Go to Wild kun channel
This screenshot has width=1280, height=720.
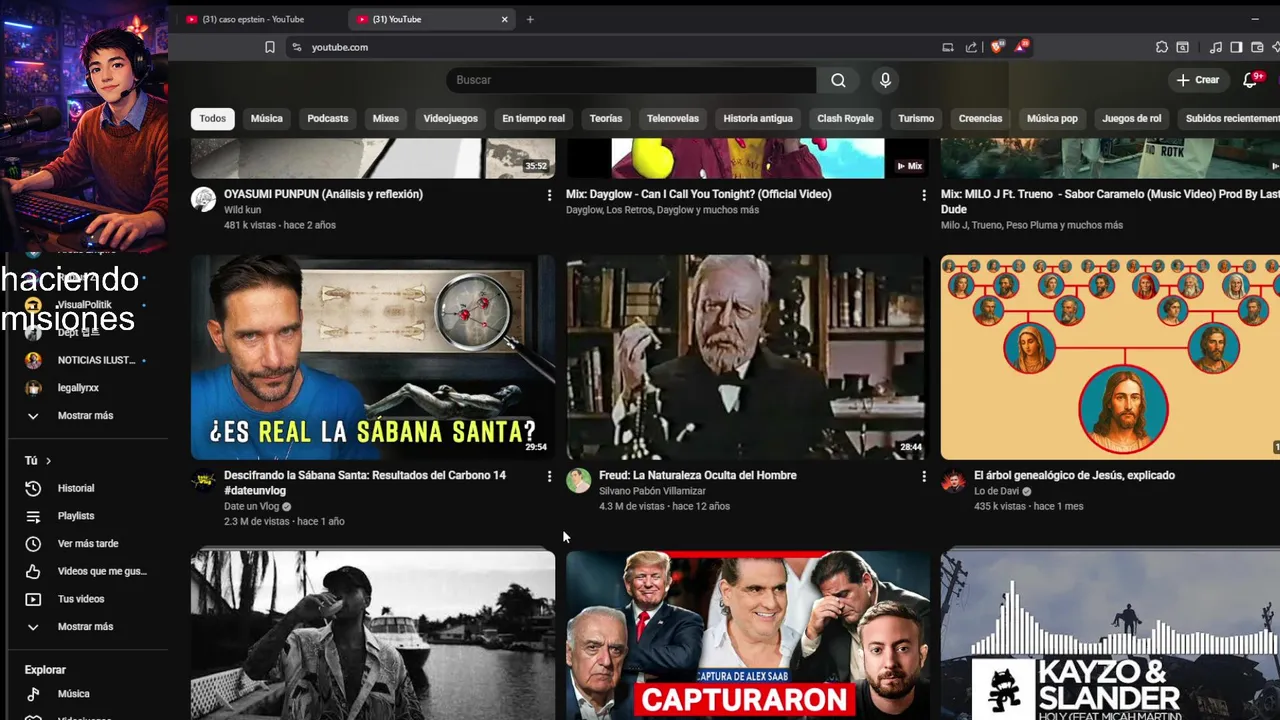(242, 210)
